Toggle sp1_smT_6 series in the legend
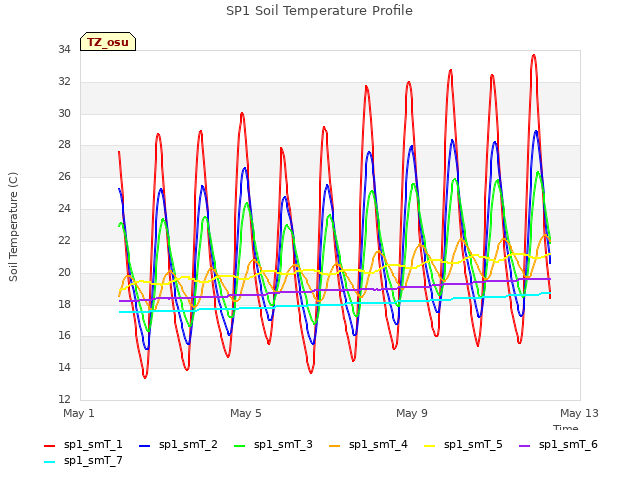This screenshot has width=640, height=480. click(x=559, y=444)
